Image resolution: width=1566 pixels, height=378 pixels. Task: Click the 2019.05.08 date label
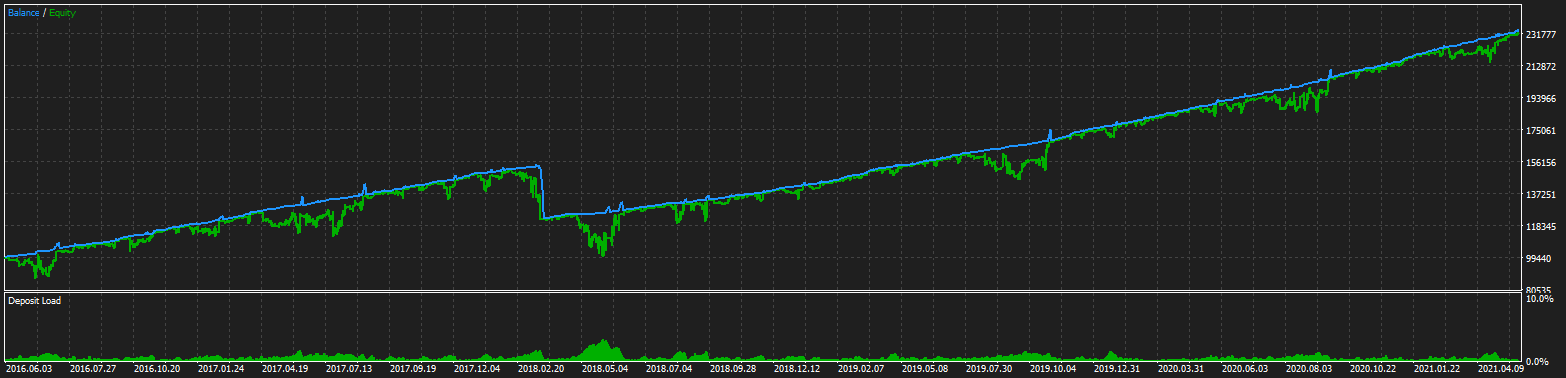(x=926, y=369)
